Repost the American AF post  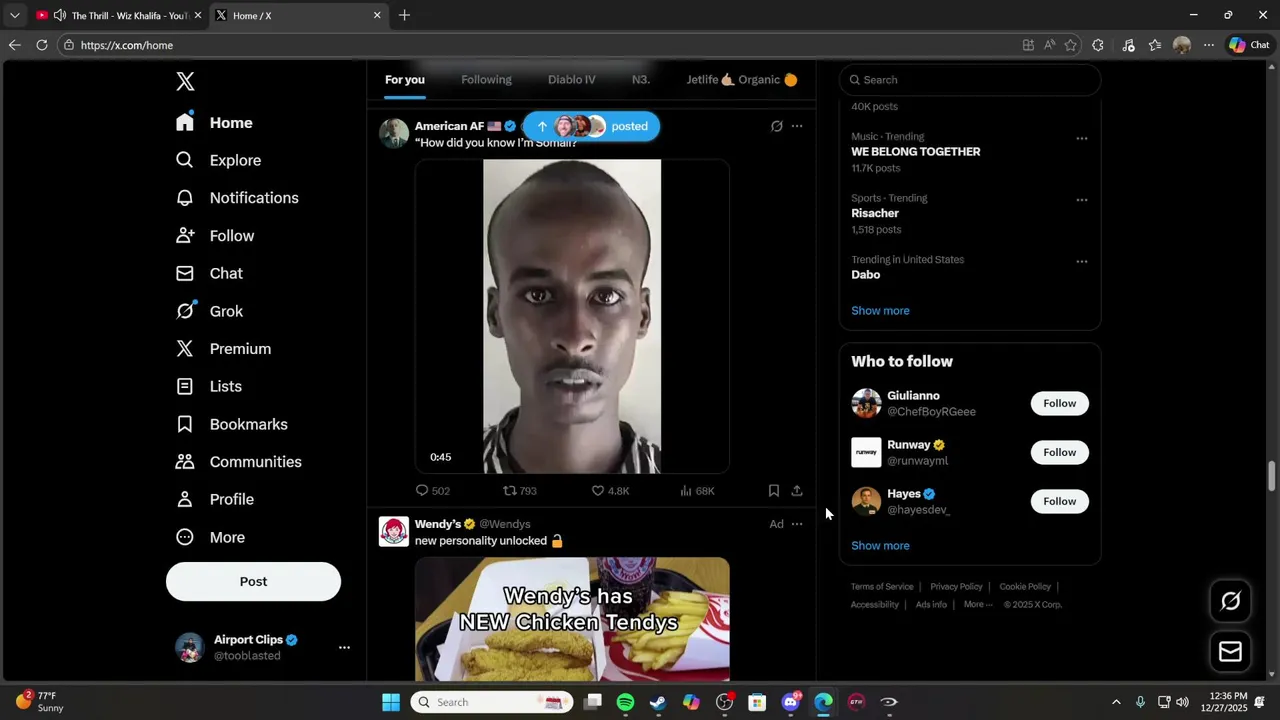[x=520, y=491]
